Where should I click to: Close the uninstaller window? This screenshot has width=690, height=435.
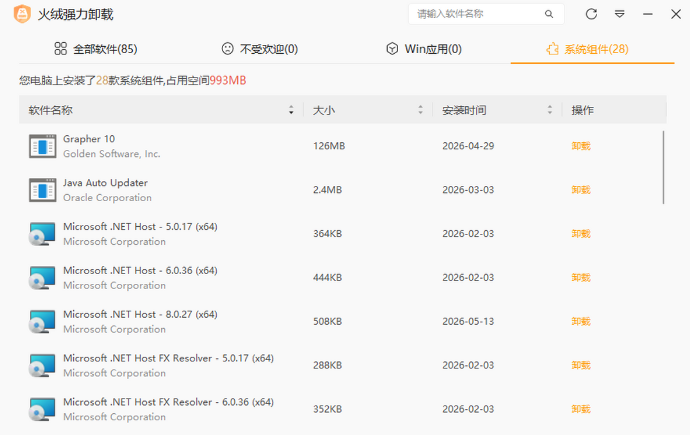tap(676, 14)
